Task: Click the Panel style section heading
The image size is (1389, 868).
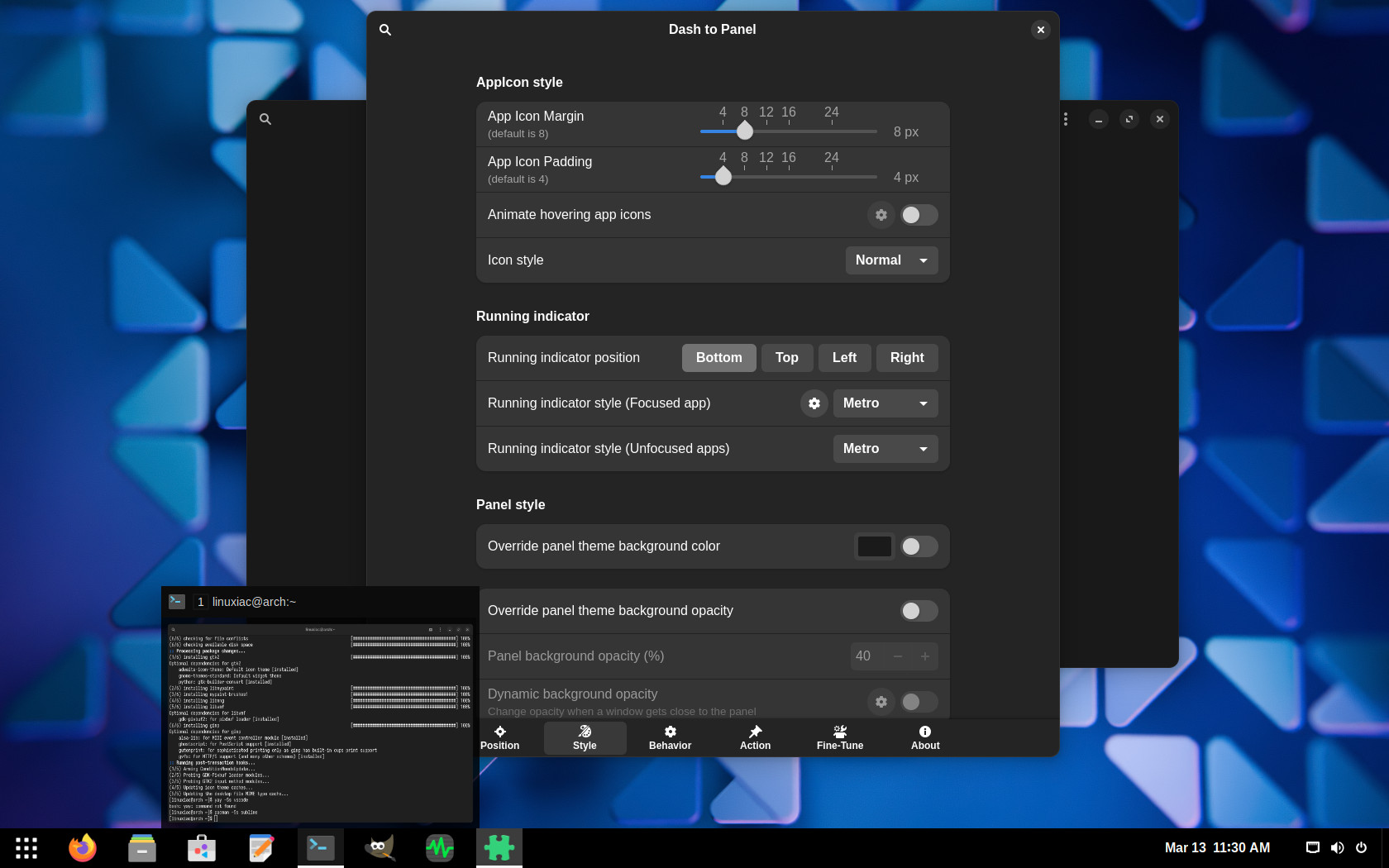Action: click(x=510, y=505)
